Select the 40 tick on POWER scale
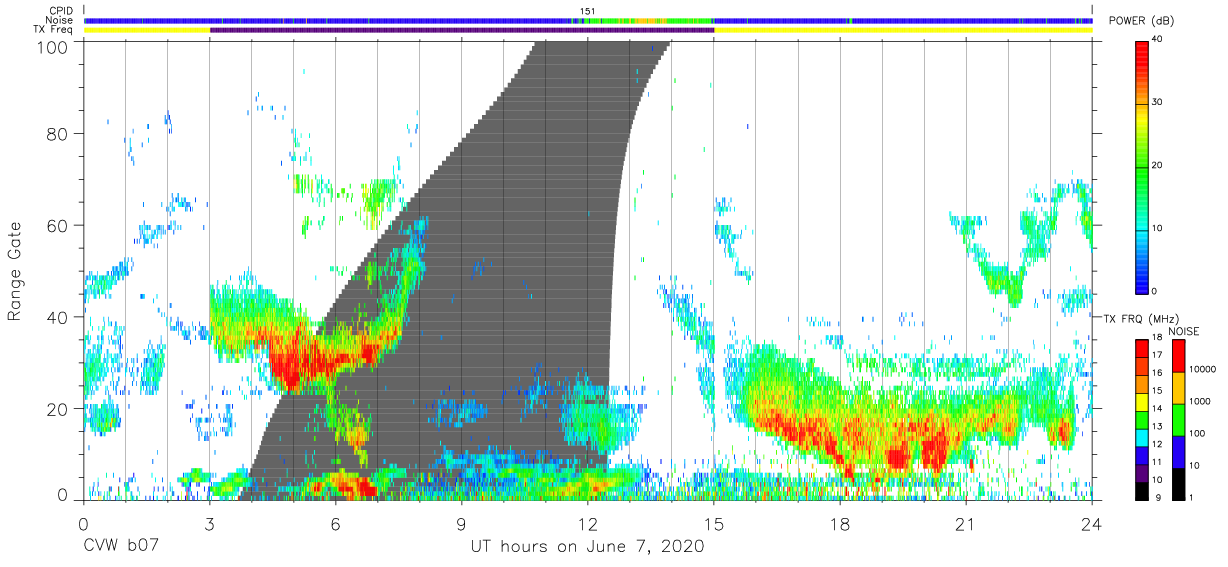The image size is (1228, 567). tap(1158, 40)
